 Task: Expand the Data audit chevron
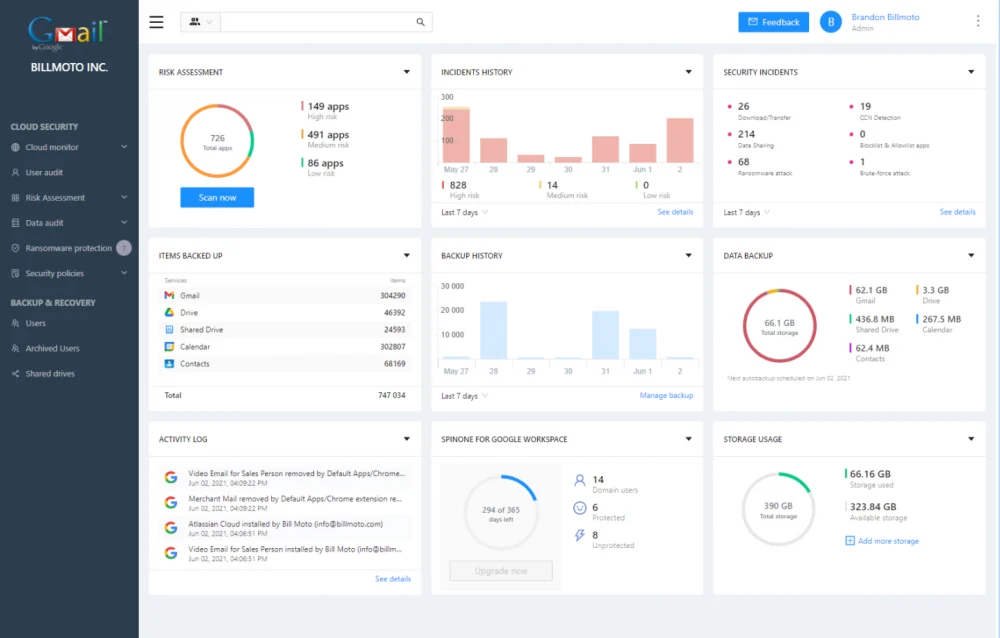(x=124, y=223)
